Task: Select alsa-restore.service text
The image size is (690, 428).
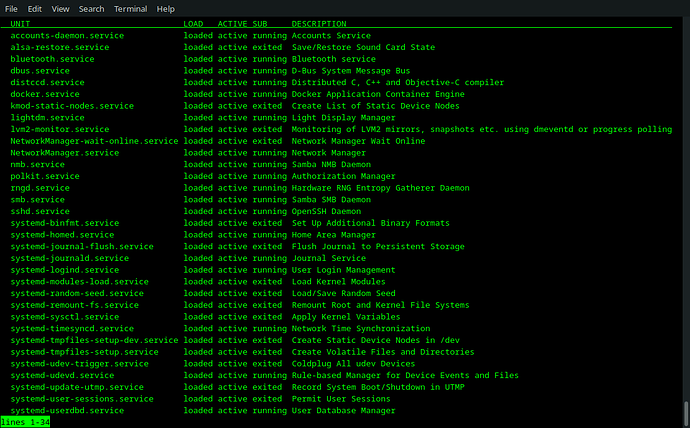Action: coord(59,47)
